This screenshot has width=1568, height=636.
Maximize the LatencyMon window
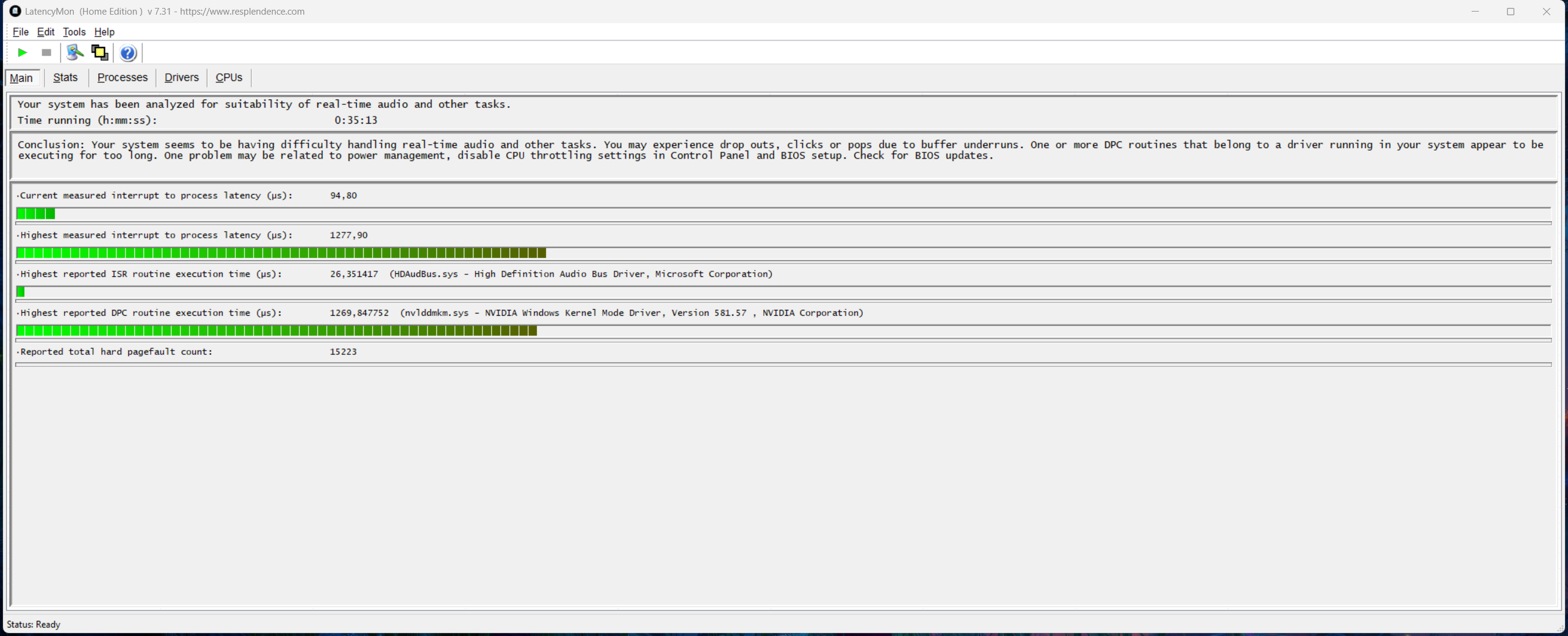click(x=1511, y=12)
